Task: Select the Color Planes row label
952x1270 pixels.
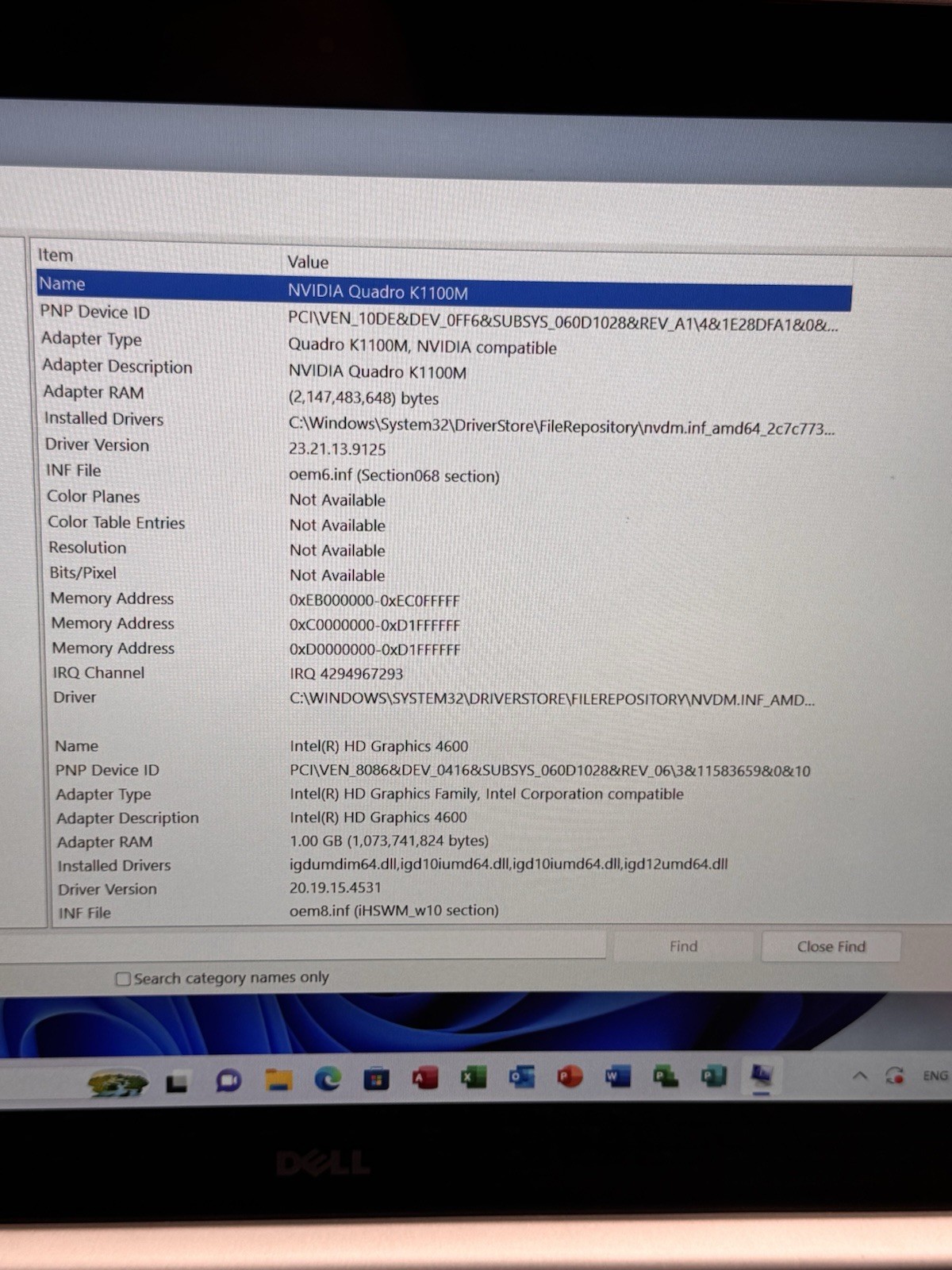Action: point(93,496)
